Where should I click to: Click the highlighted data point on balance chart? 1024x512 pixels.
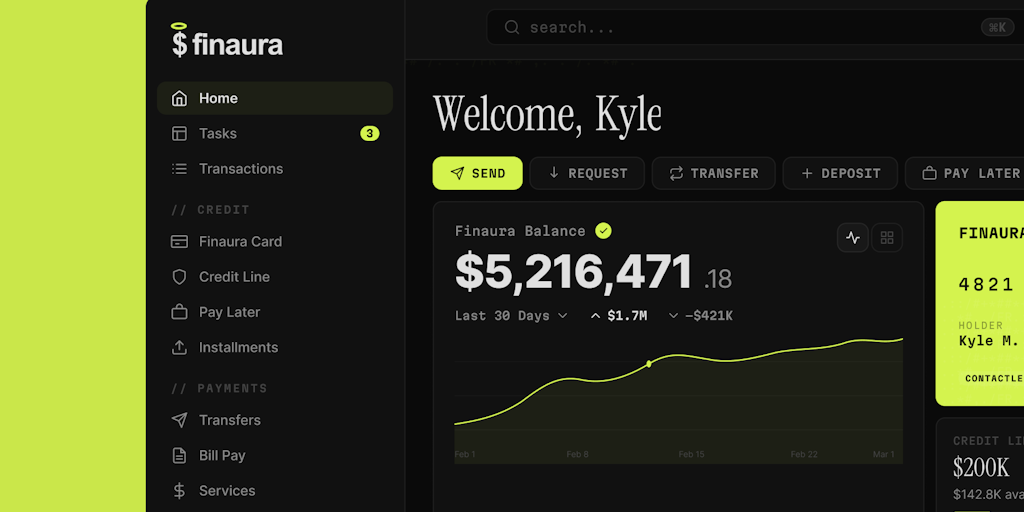pyautogui.click(x=648, y=364)
